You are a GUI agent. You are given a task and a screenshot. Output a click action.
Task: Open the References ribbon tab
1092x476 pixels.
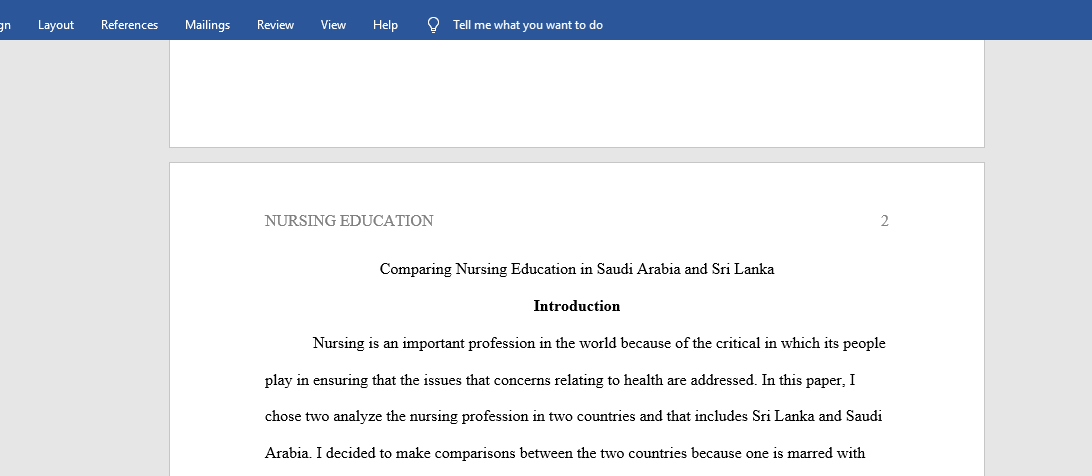pyautogui.click(x=130, y=24)
